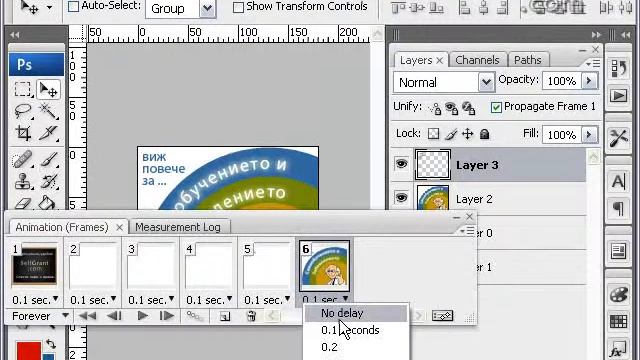Switch to the Paths tab
This screenshot has width=640, height=360.
point(527,60)
